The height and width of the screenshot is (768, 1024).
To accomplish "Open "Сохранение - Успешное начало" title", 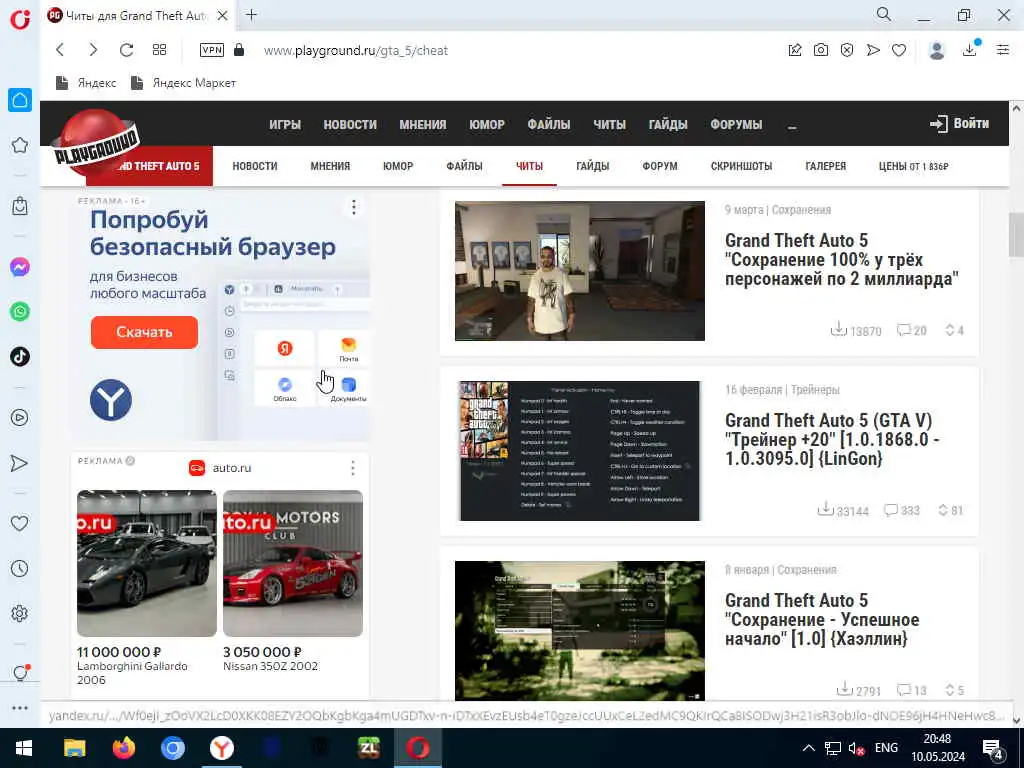I will [x=822, y=619].
